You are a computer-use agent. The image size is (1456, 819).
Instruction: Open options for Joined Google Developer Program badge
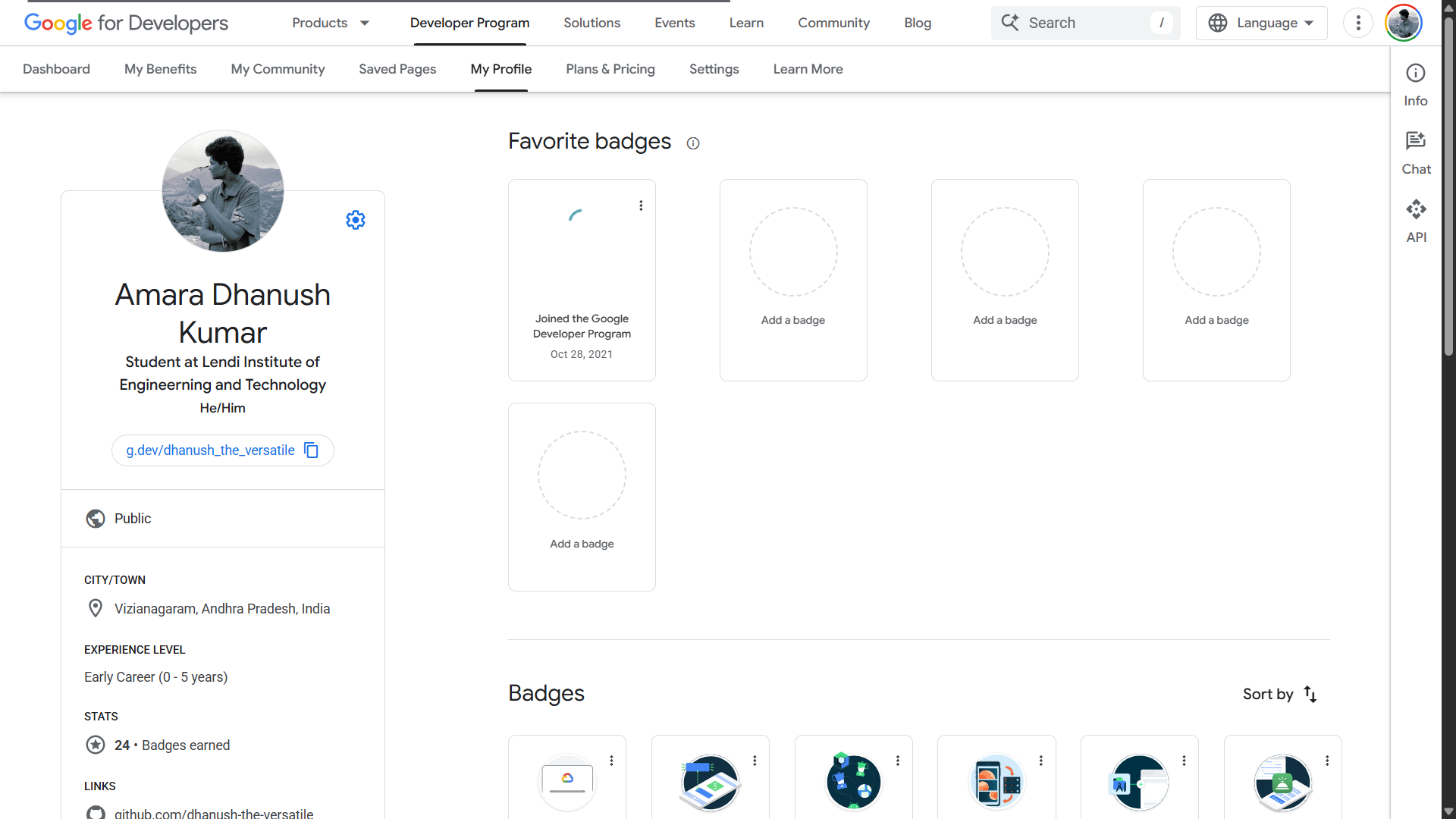coord(641,206)
